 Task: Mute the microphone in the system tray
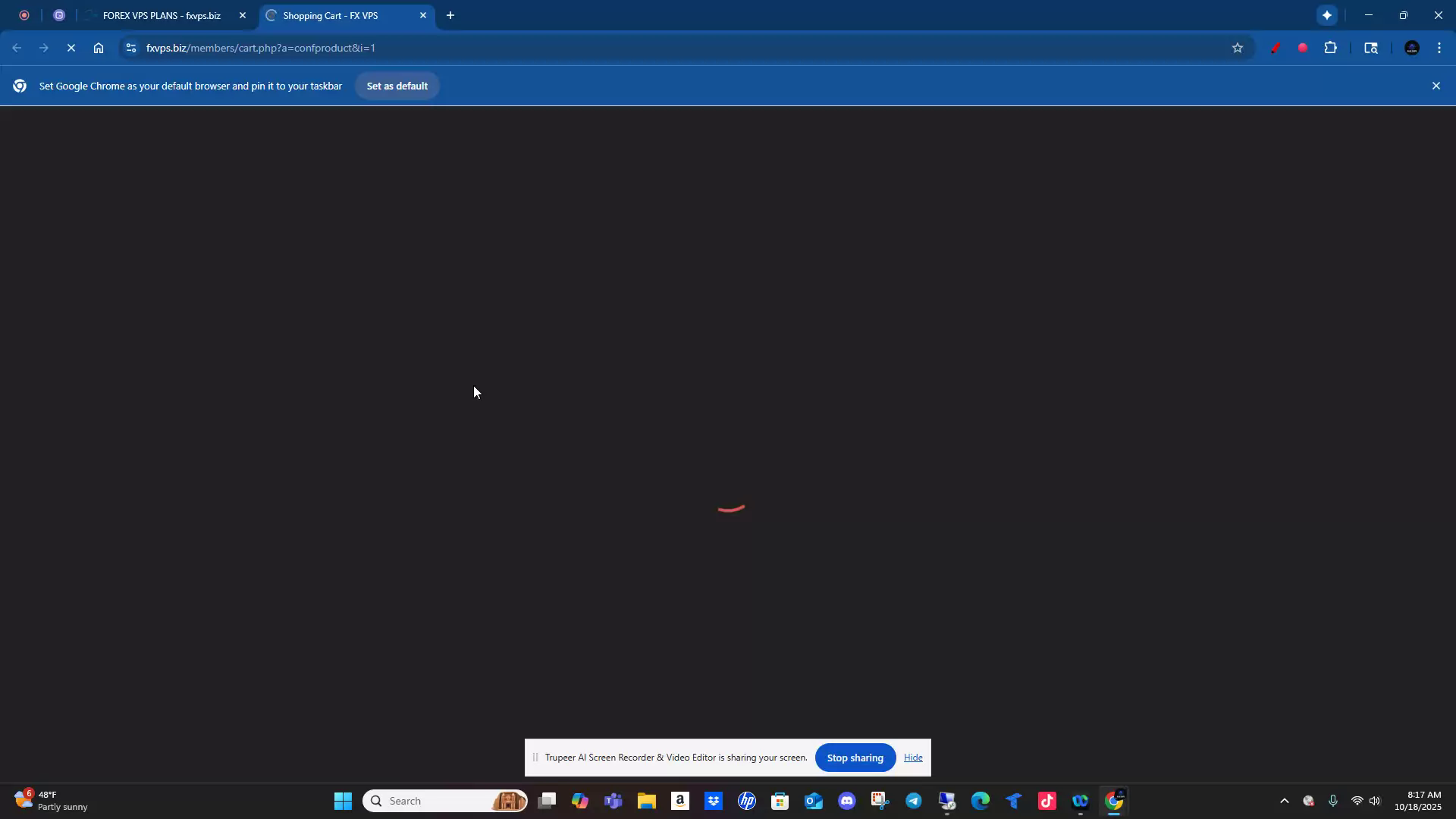click(1333, 800)
